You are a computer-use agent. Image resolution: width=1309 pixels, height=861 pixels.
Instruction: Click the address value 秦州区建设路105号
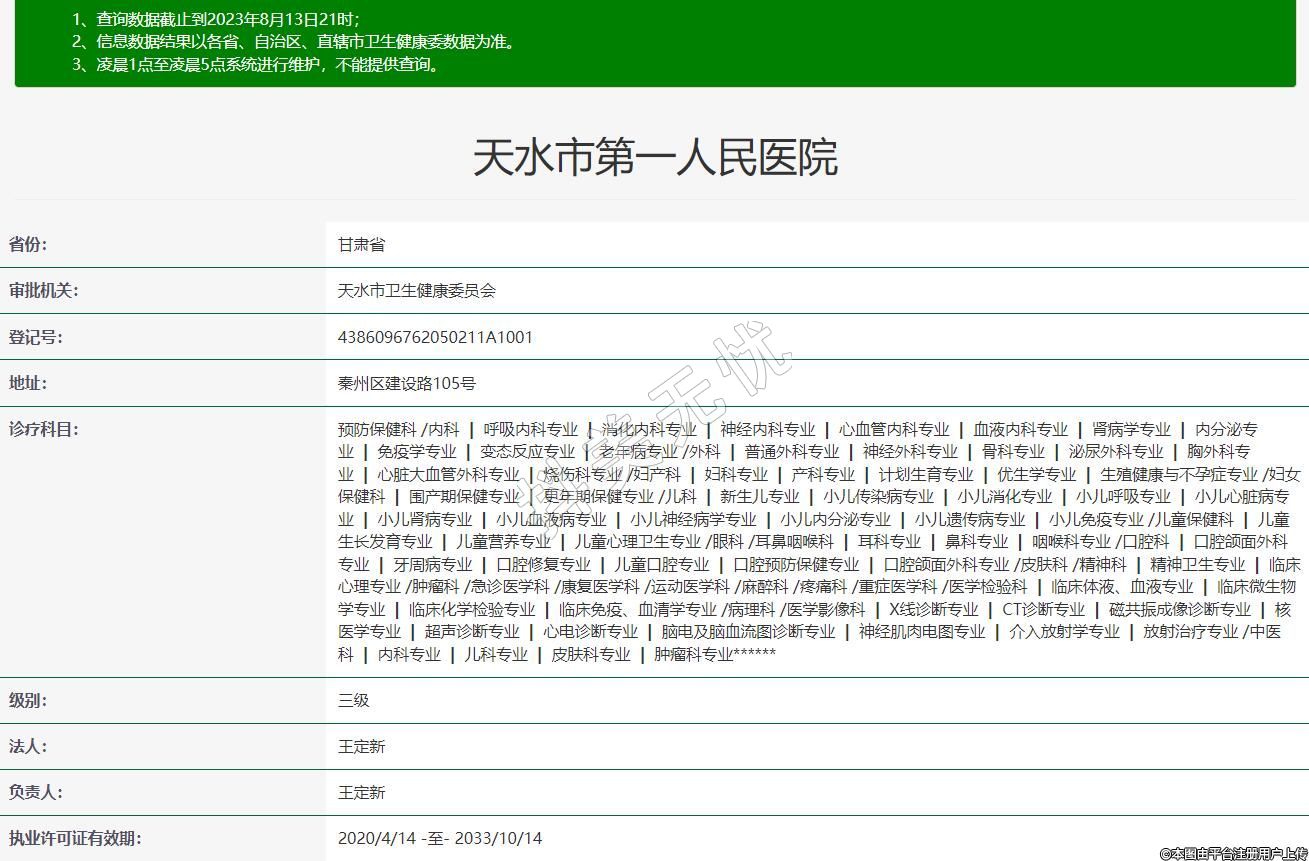pos(406,383)
